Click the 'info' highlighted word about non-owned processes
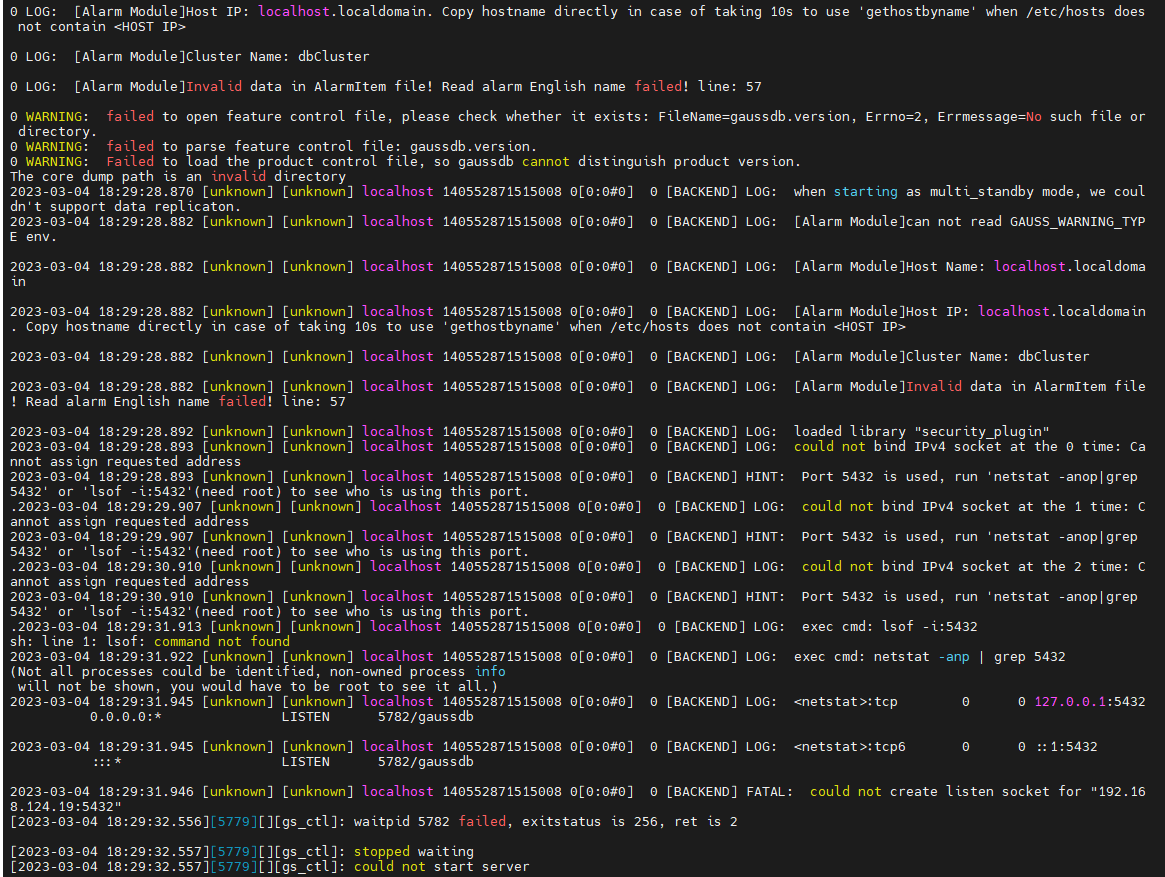Image resolution: width=1165 pixels, height=877 pixels. coord(489,671)
